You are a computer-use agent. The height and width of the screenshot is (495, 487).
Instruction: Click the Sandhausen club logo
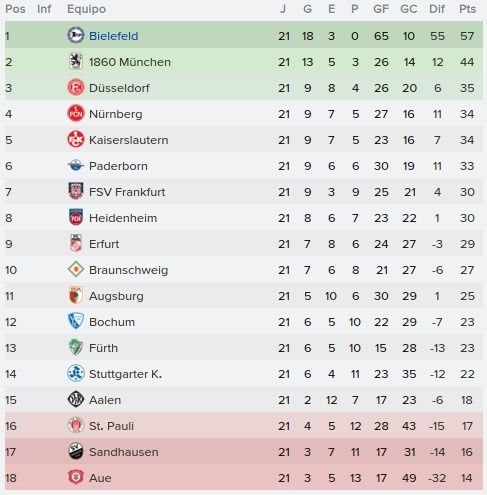point(76,451)
